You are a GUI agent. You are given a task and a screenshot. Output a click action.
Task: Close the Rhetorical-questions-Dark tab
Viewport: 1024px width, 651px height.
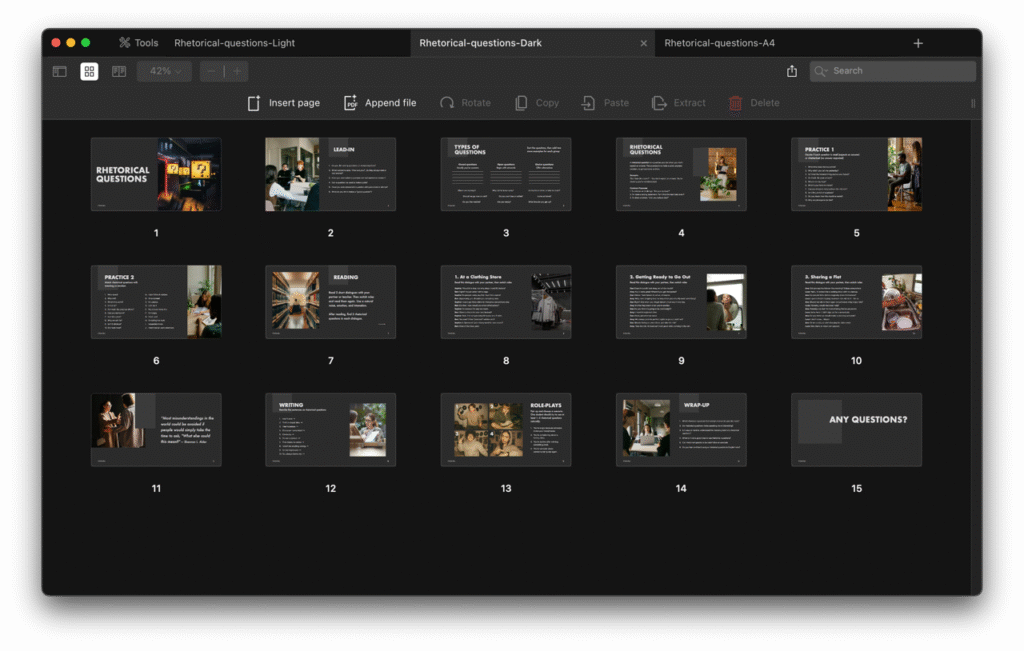tap(643, 43)
